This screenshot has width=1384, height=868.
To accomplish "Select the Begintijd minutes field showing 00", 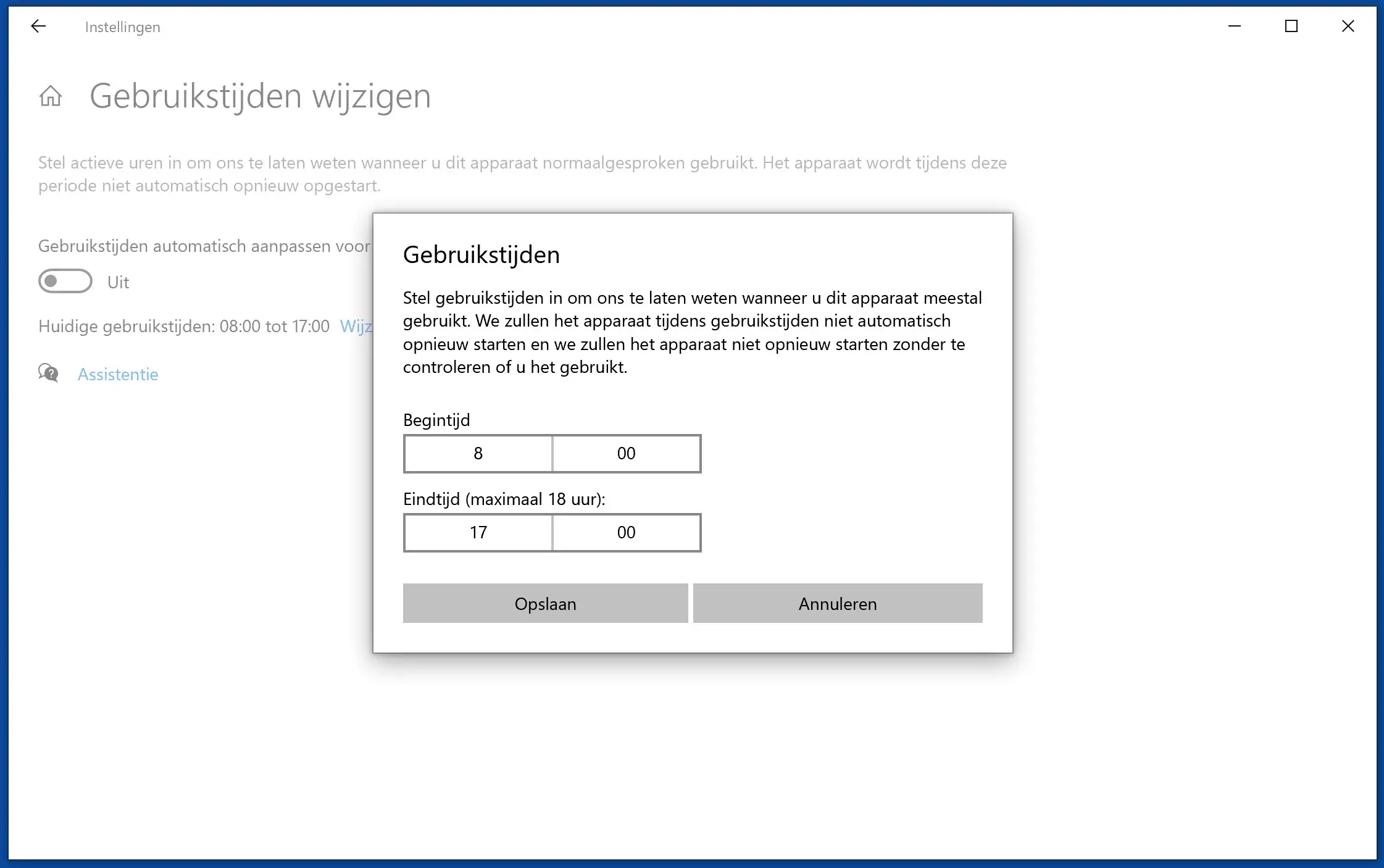I will pyautogui.click(x=627, y=454).
